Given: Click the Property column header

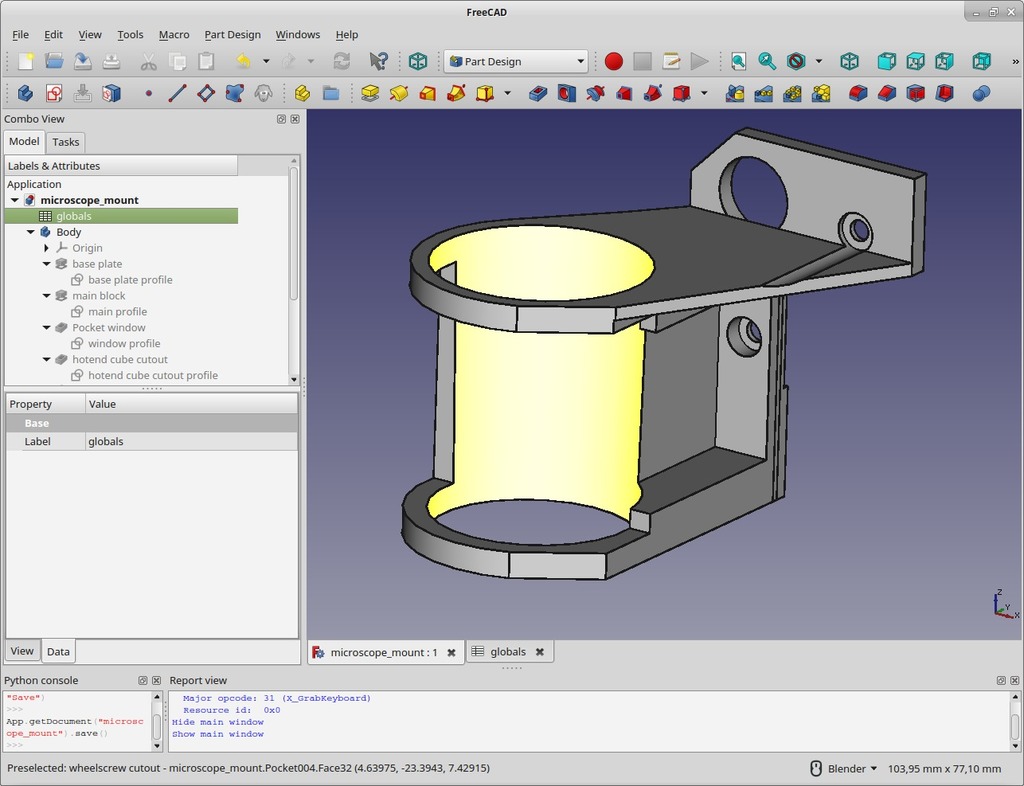Looking at the screenshot, I should pos(45,404).
